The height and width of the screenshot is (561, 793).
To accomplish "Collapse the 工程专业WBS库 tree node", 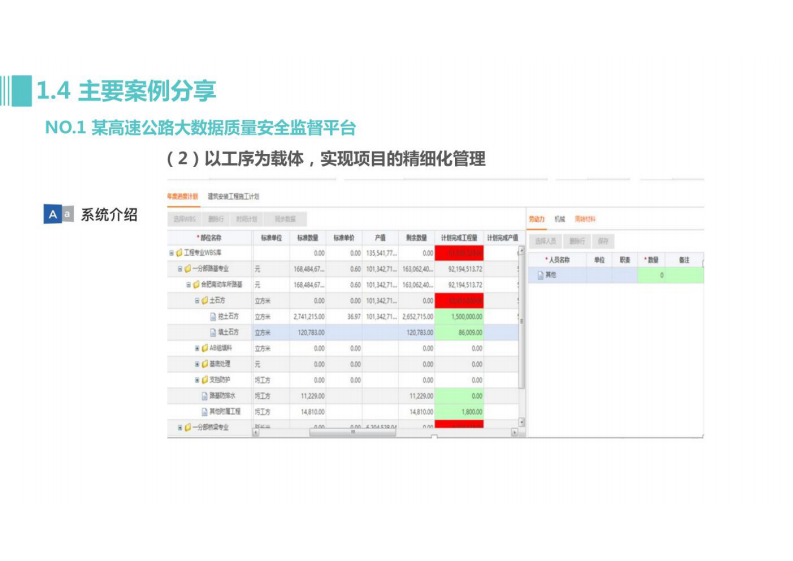I will click(171, 253).
